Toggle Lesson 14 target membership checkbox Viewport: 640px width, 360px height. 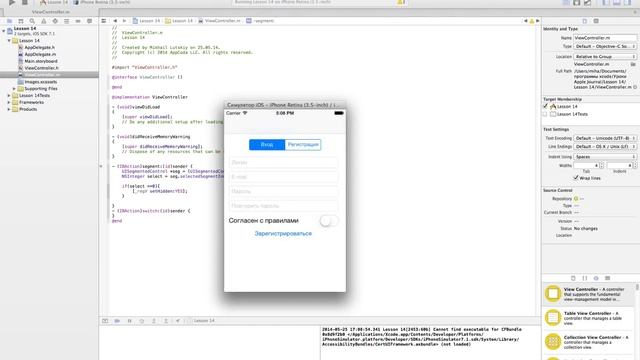click(x=545, y=106)
